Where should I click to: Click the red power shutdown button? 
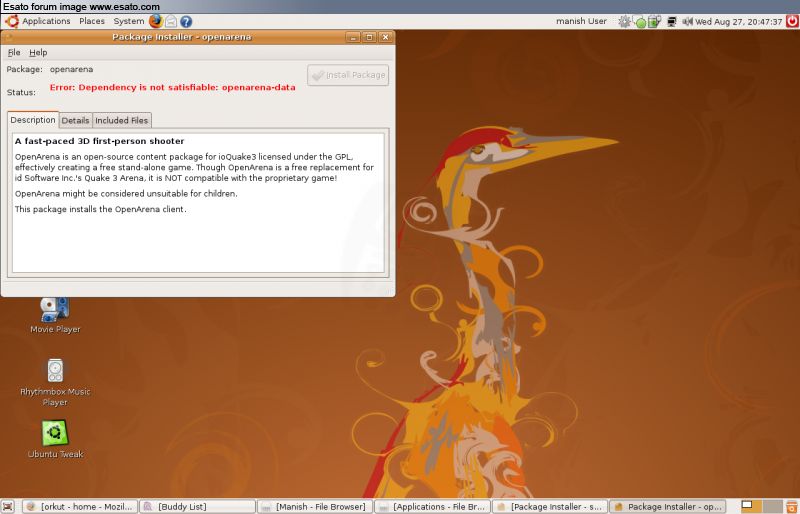(x=792, y=21)
